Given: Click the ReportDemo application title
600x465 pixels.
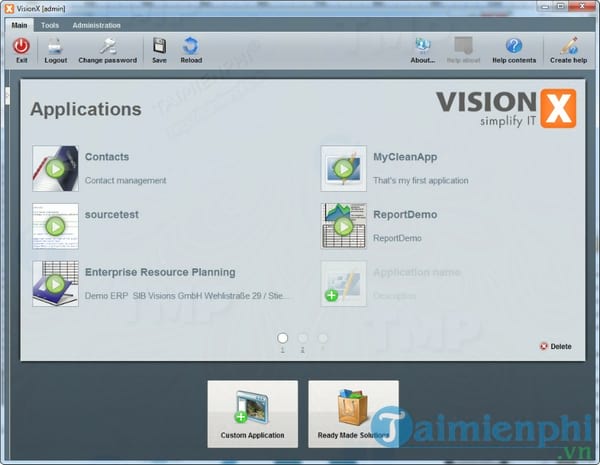Looking at the screenshot, I should coord(405,214).
